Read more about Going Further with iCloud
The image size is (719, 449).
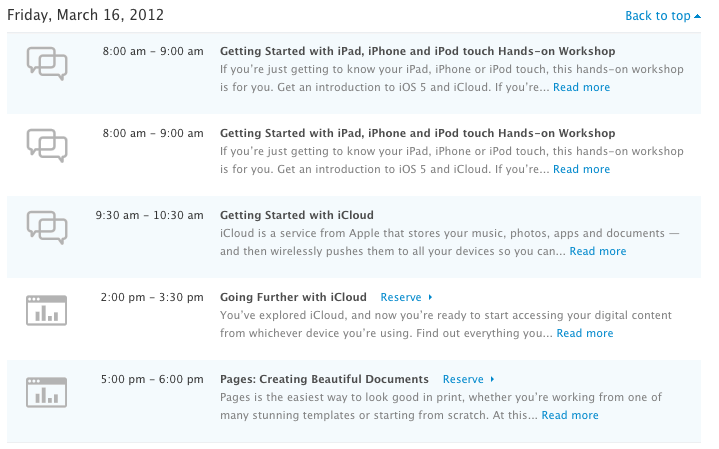585,333
